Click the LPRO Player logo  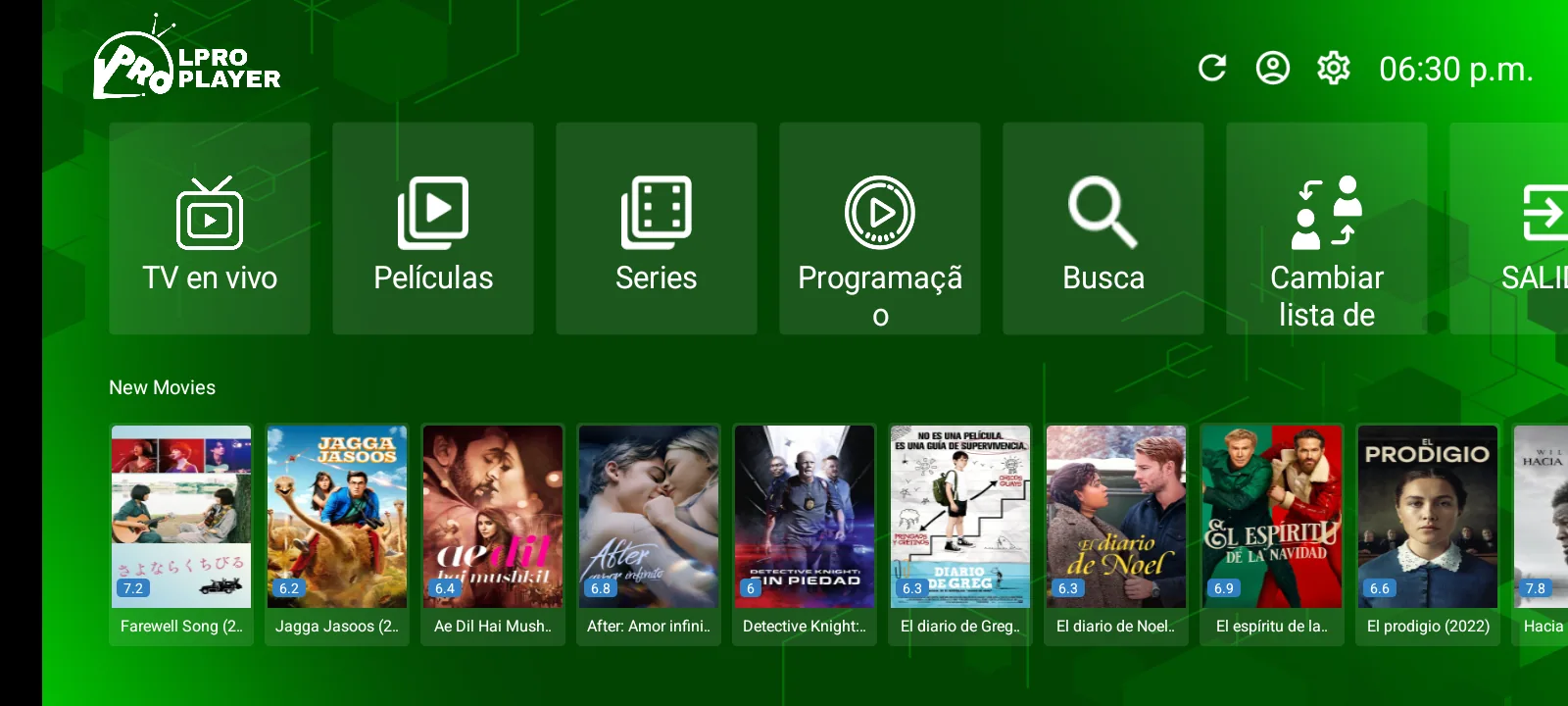pyautogui.click(x=186, y=58)
